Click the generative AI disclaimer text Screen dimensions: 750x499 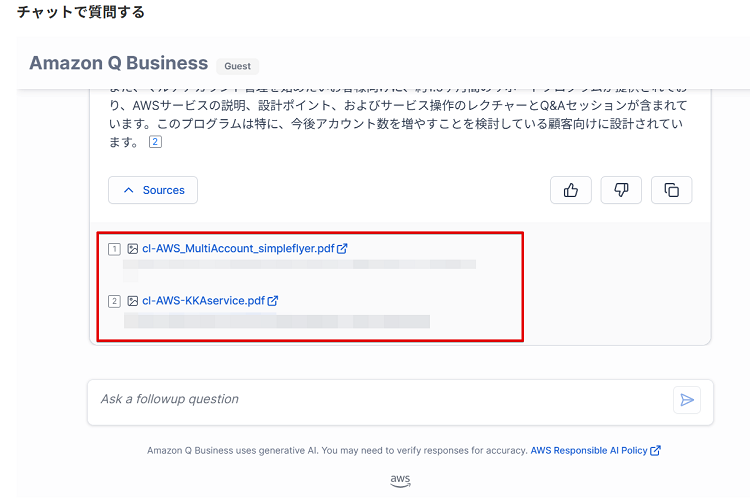337,450
